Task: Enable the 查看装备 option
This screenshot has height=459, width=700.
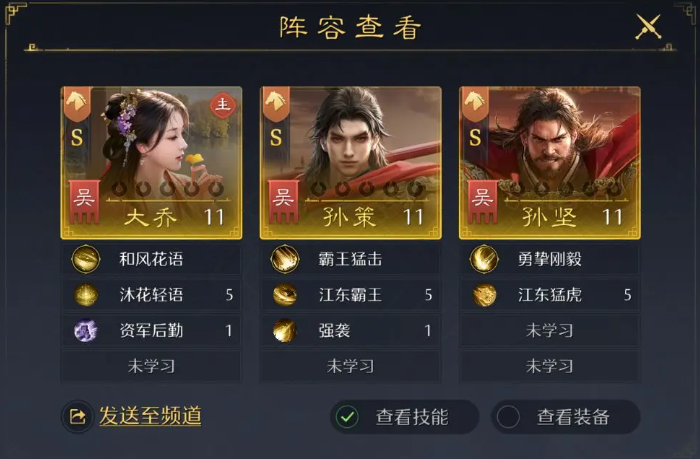Action: [x=508, y=417]
